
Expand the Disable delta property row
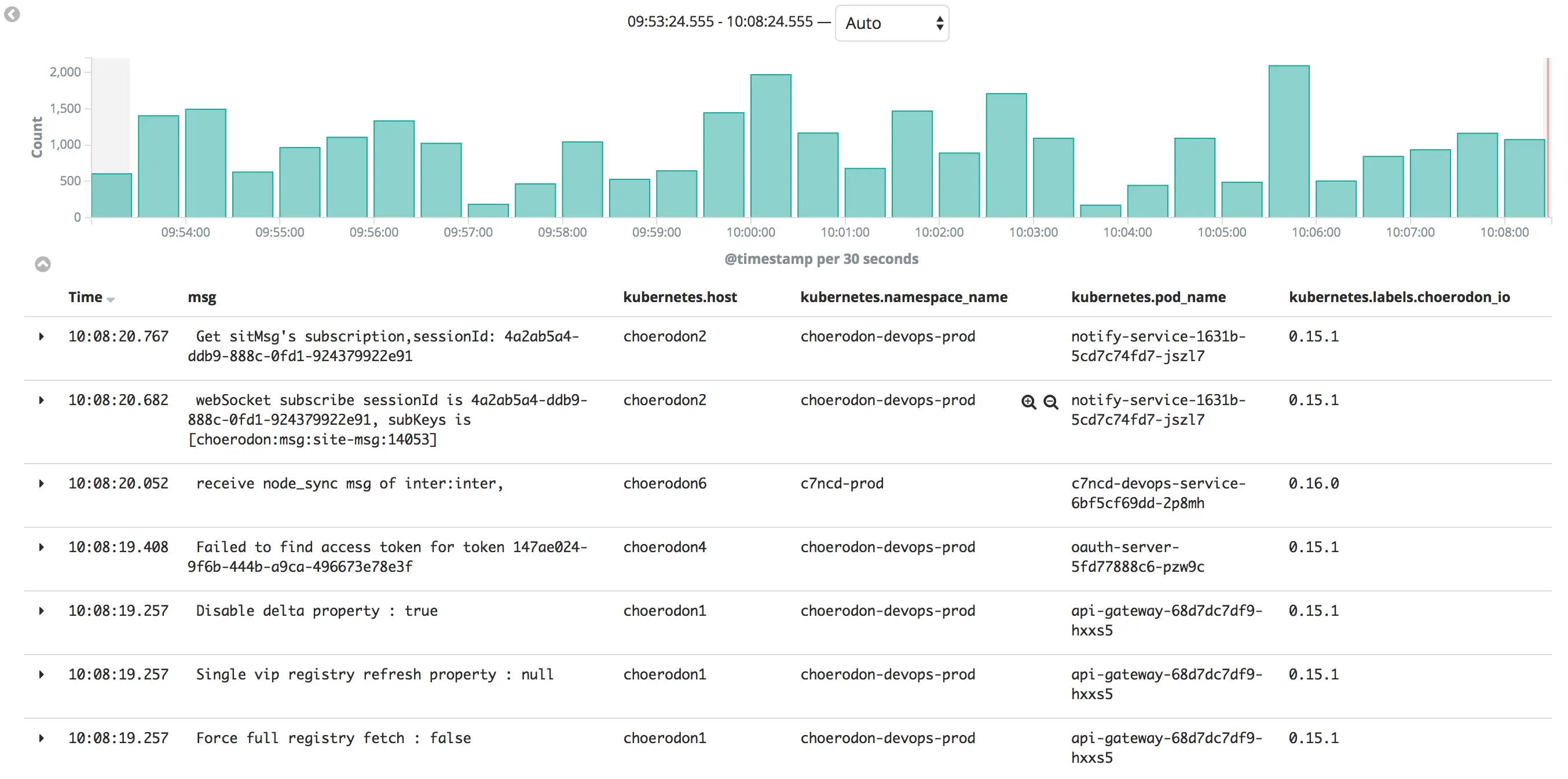(41, 611)
